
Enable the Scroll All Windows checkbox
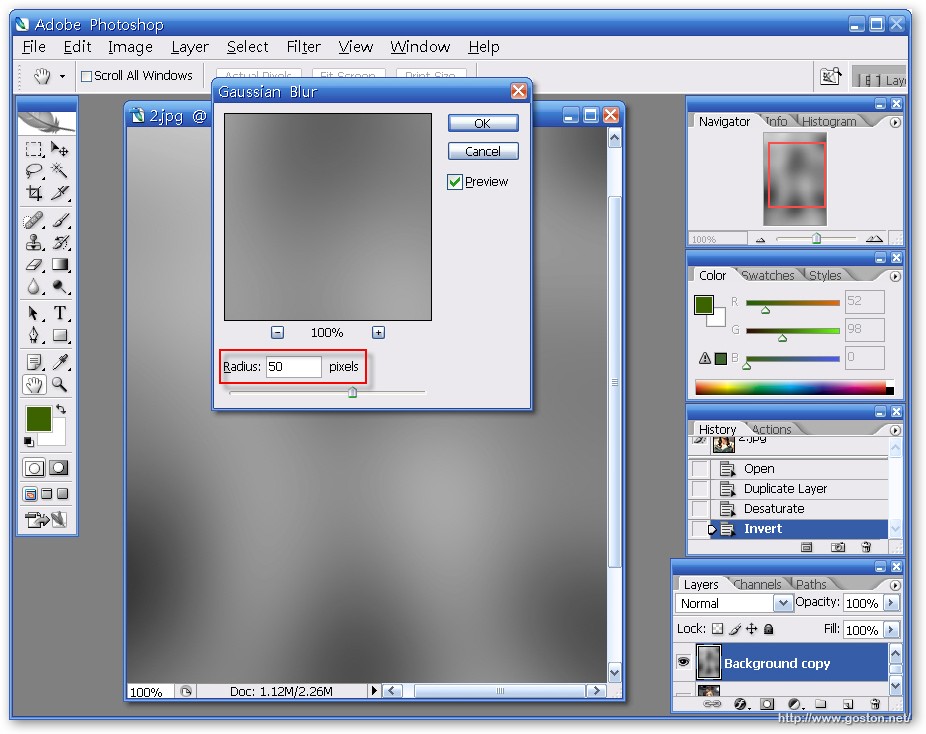pyautogui.click(x=86, y=76)
